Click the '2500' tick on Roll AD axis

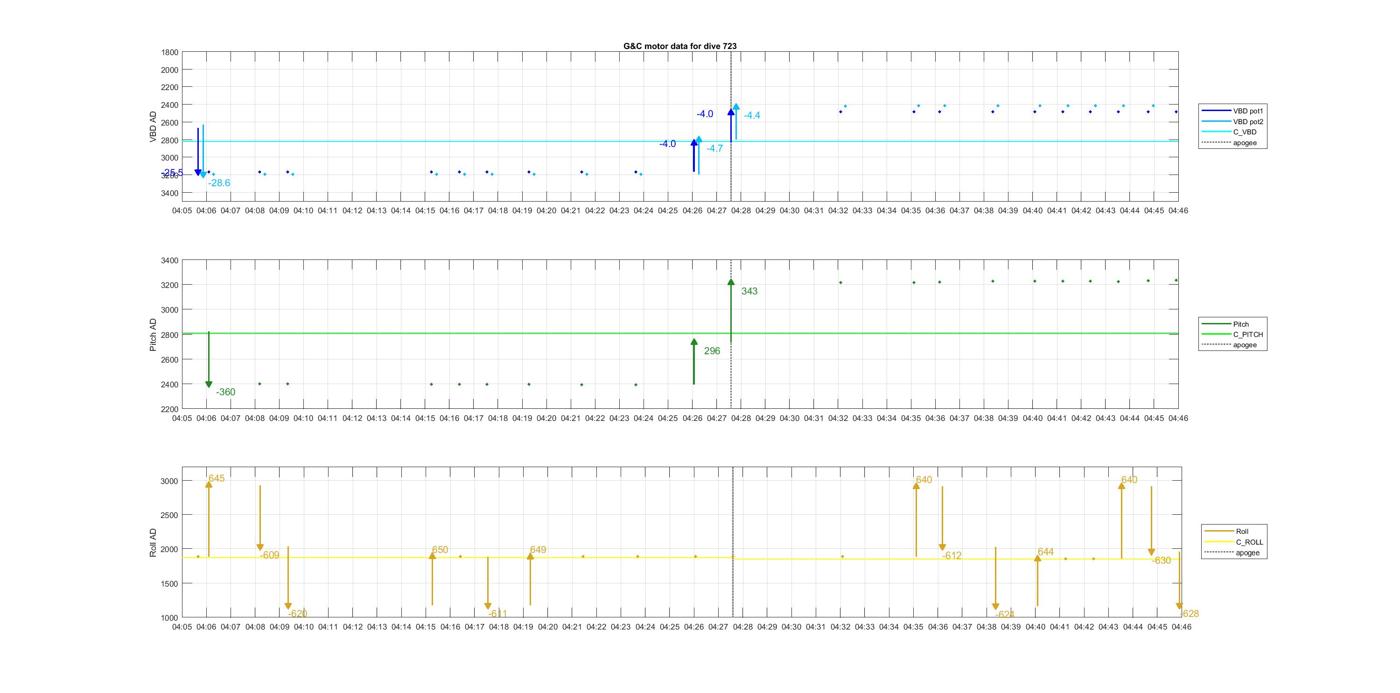(x=170, y=515)
